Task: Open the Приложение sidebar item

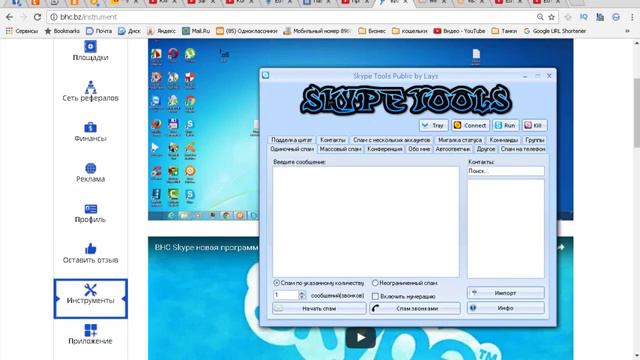Action: [90, 334]
